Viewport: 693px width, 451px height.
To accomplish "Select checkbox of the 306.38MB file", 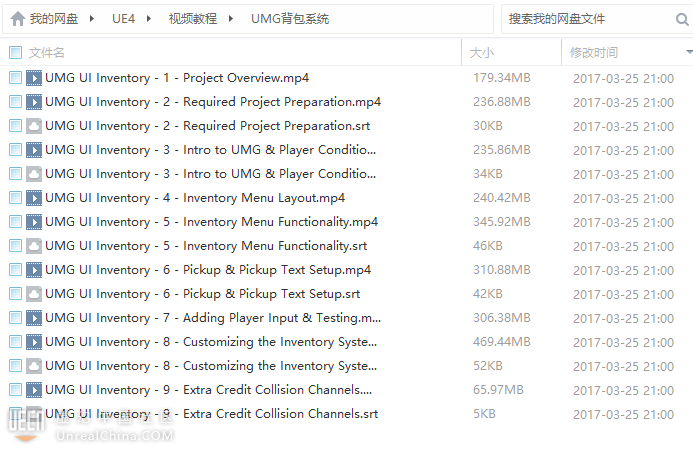I will pyautogui.click(x=15, y=318).
